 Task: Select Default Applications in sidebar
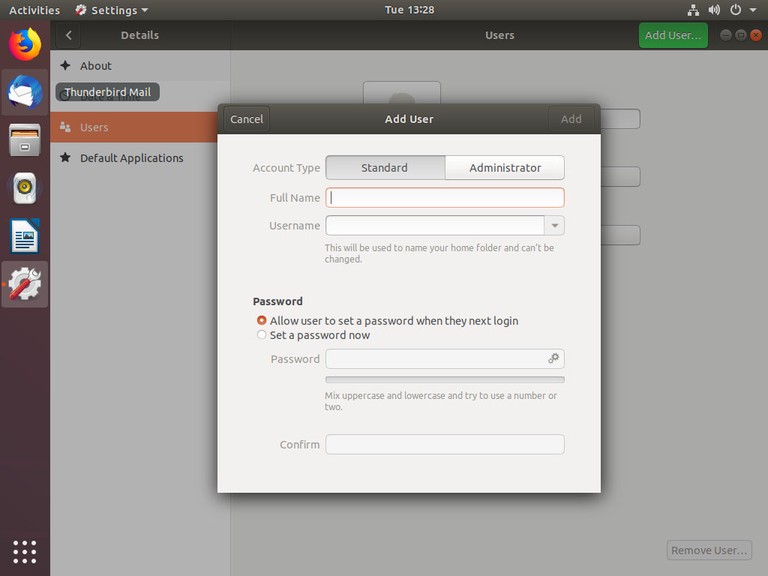[x=140, y=158]
